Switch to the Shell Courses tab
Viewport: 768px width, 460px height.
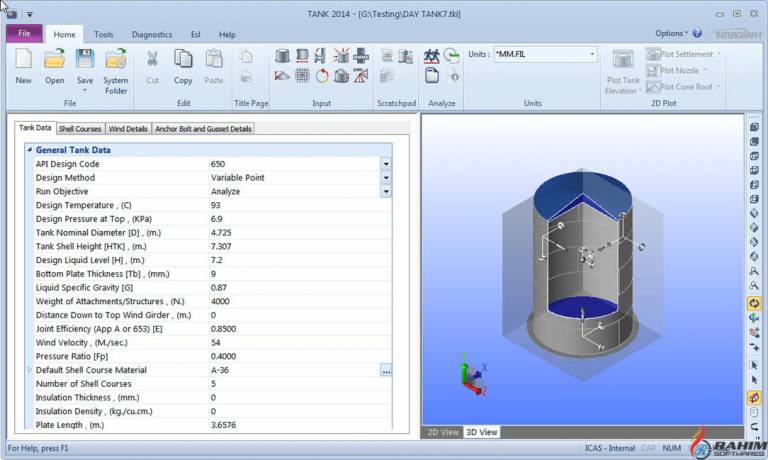pos(80,129)
